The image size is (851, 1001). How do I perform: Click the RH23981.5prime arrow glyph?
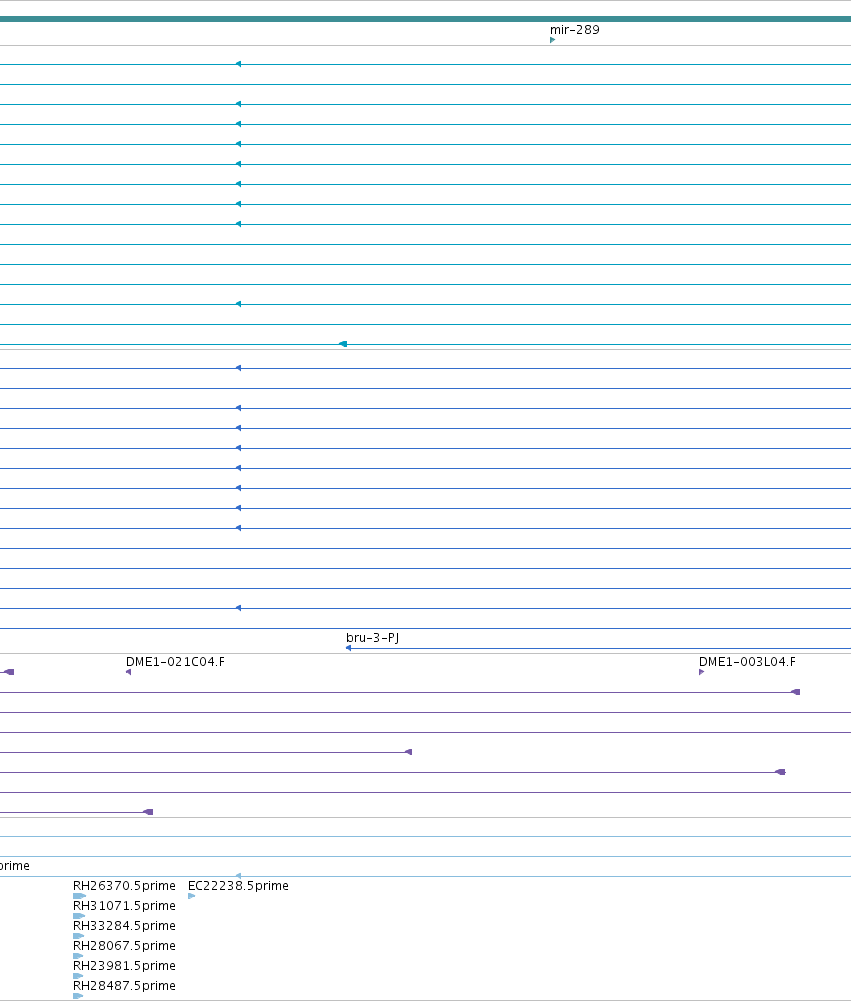tap(78, 976)
